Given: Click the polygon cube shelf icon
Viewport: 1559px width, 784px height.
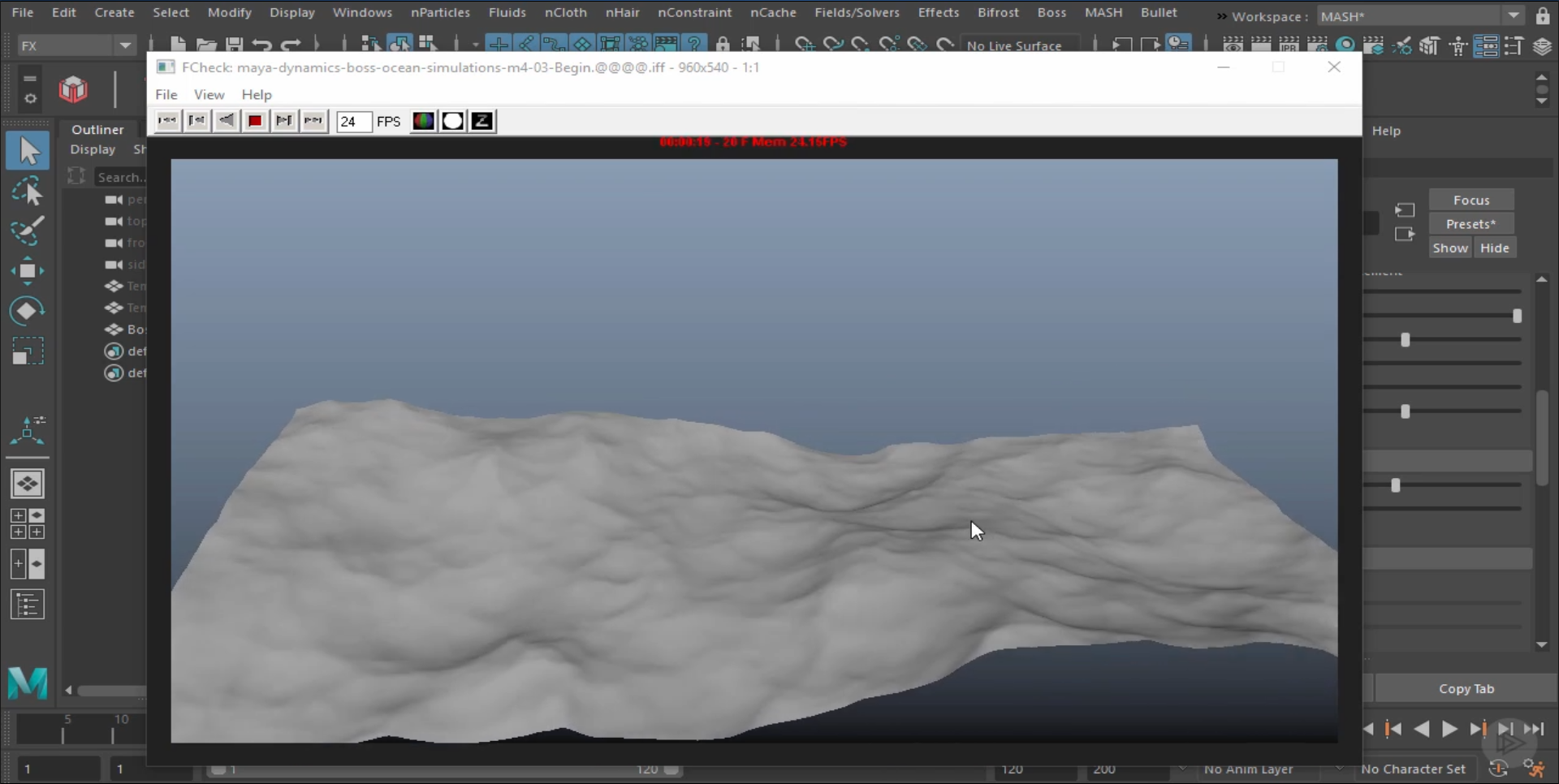Looking at the screenshot, I should (x=73, y=89).
